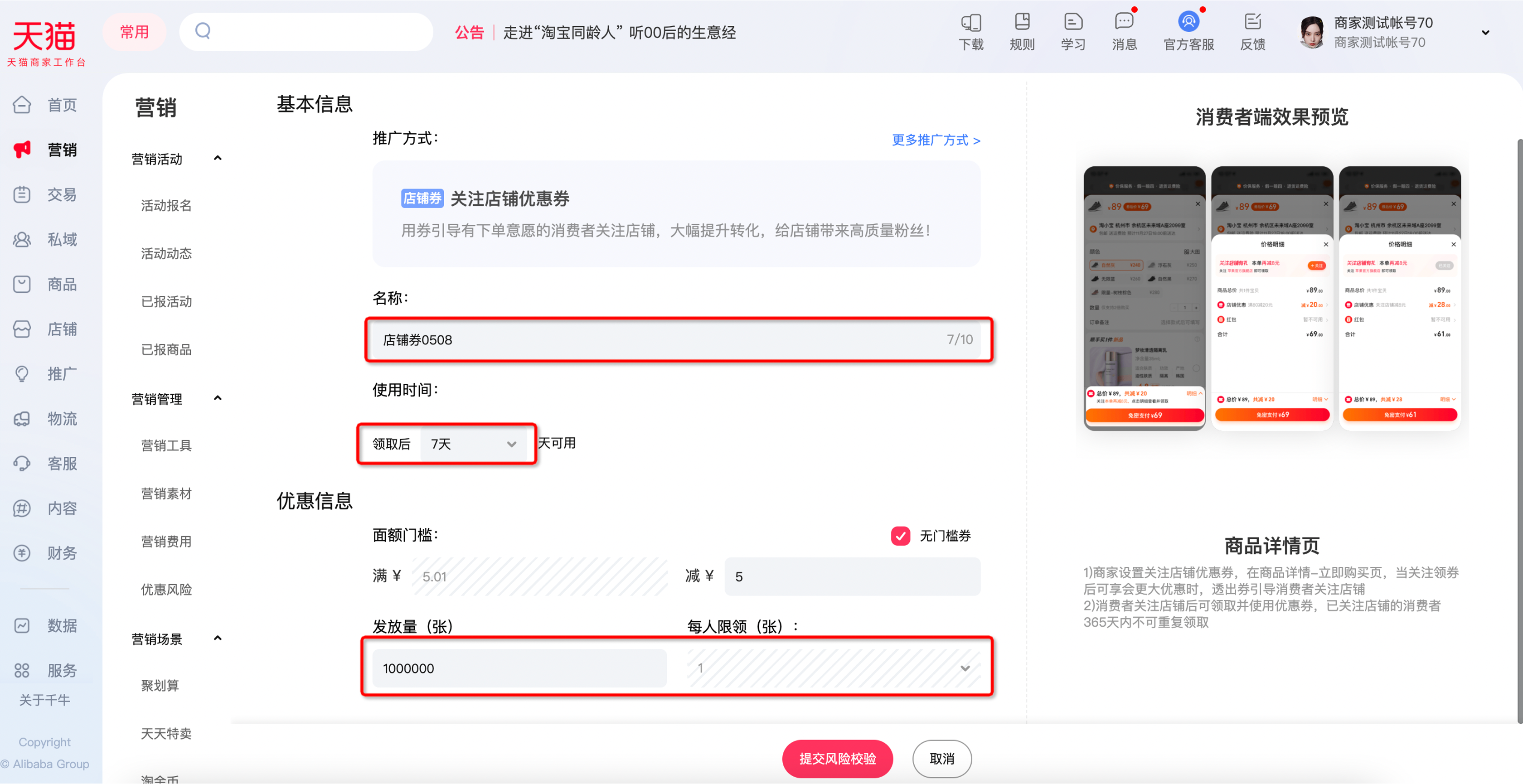Open 更多推广方式 link
Image resolution: width=1523 pixels, height=784 pixels.
(x=936, y=140)
